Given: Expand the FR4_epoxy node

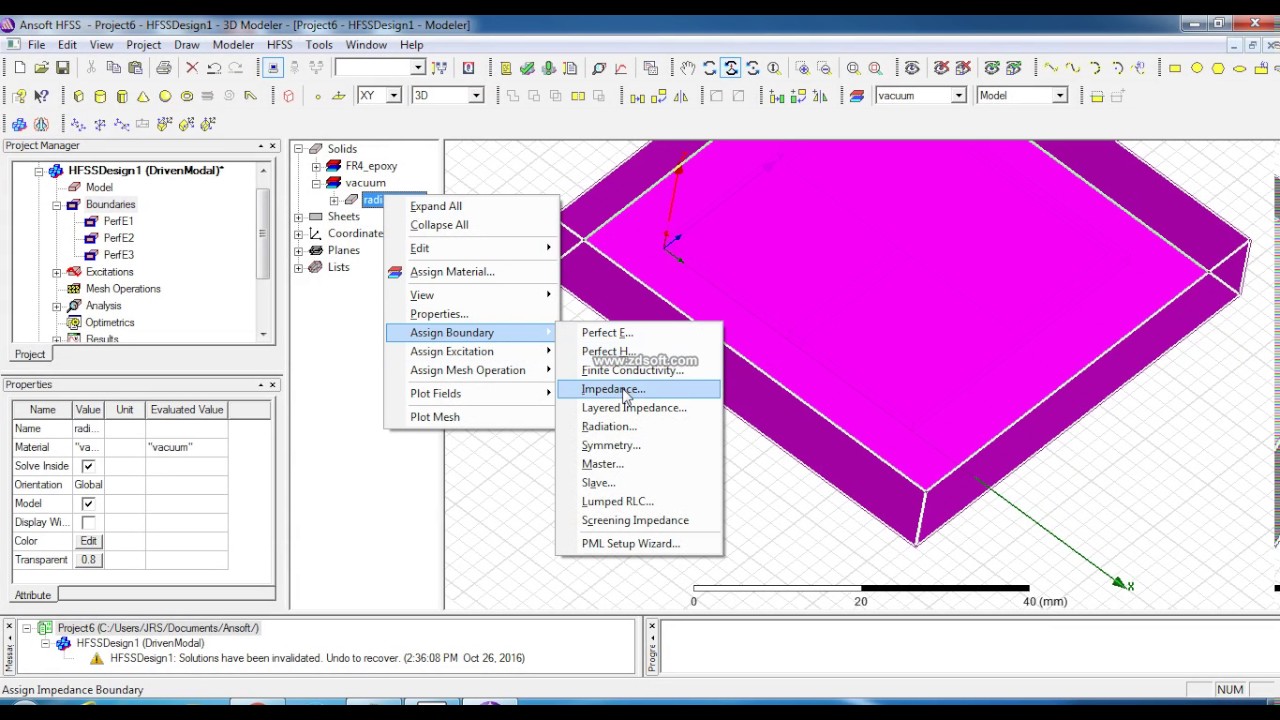Looking at the screenshot, I should 316,166.
